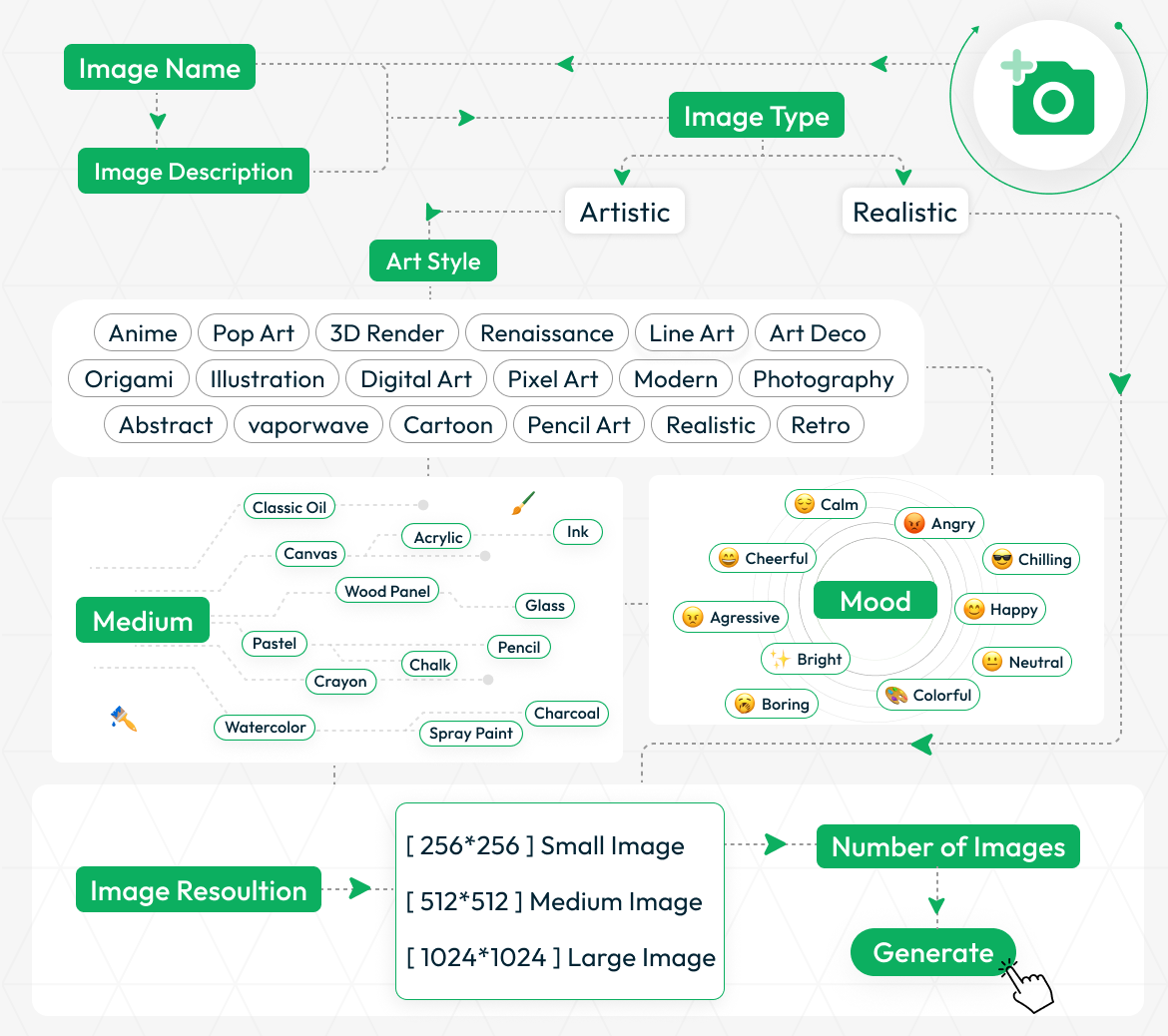The image size is (1168, 1036).
Task: Open the Image Description box
Action: (x=194, y=172)
